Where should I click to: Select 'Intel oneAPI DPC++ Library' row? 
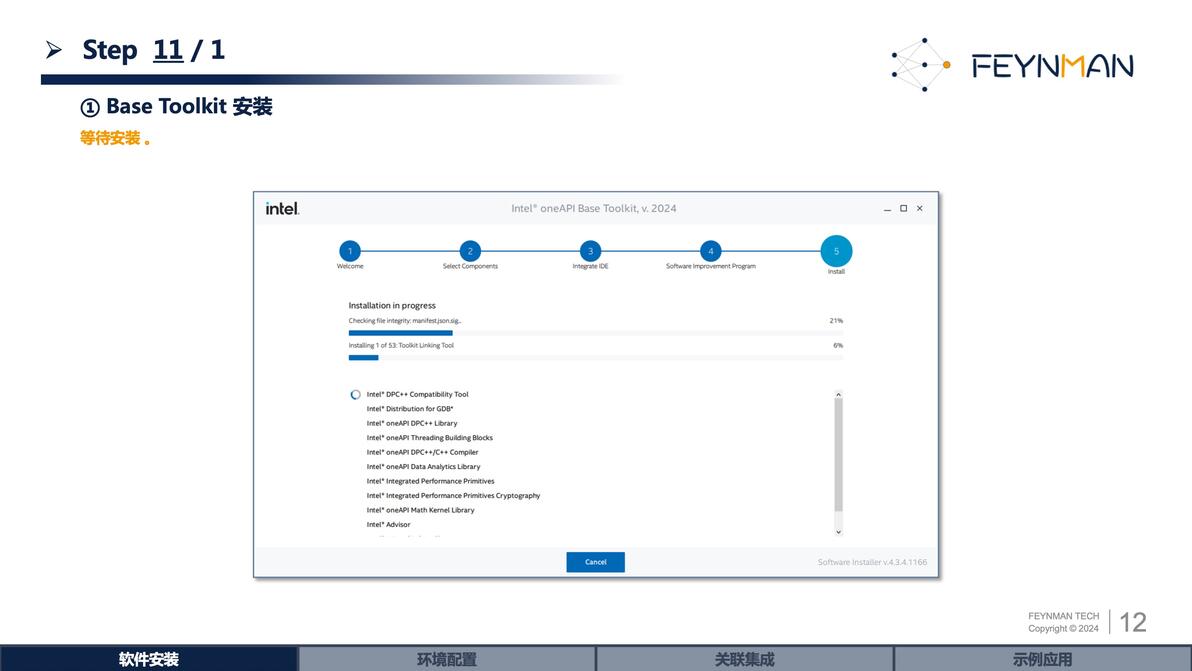point(412,423)
